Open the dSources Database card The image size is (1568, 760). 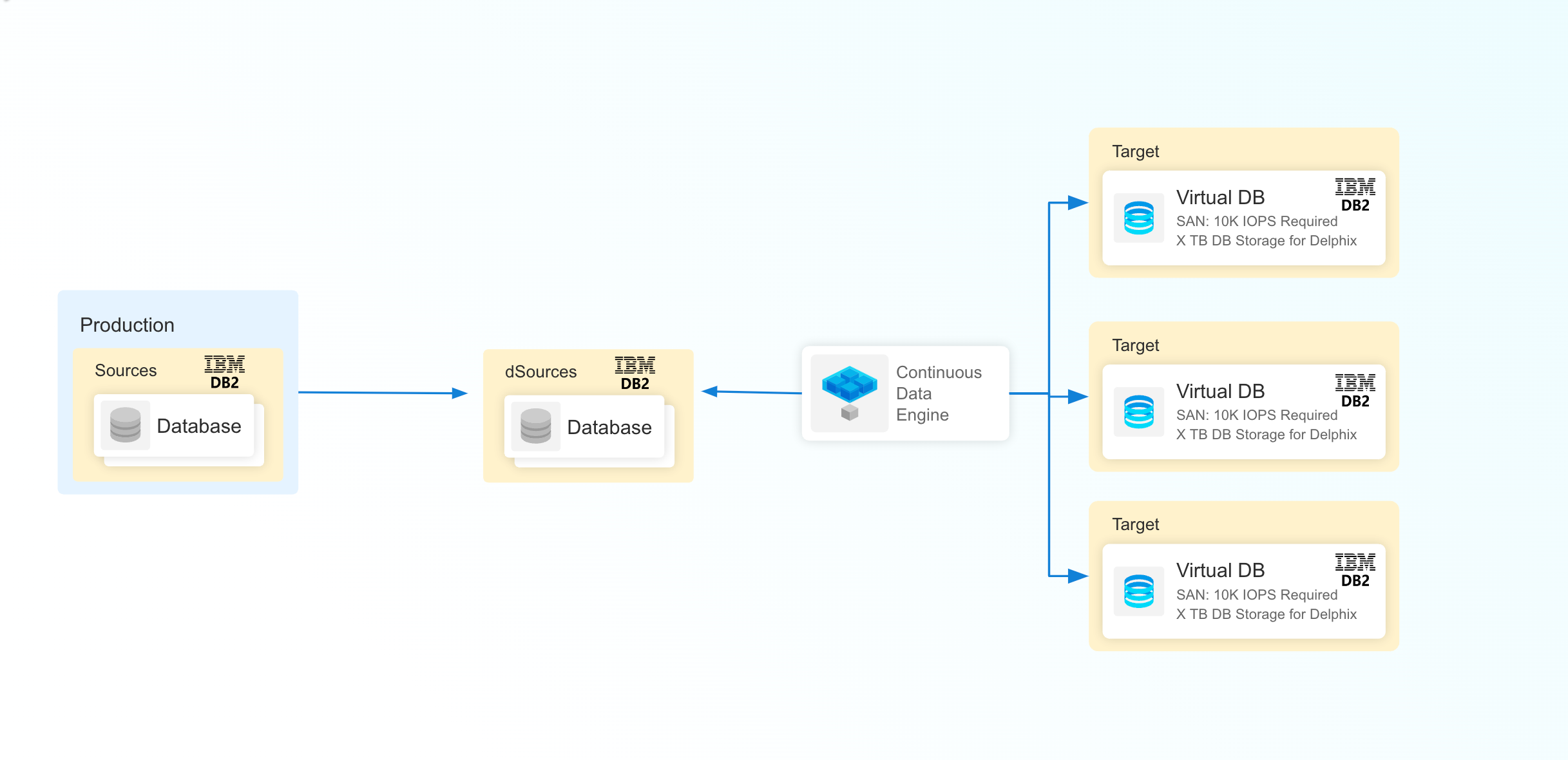pos(586,427)
